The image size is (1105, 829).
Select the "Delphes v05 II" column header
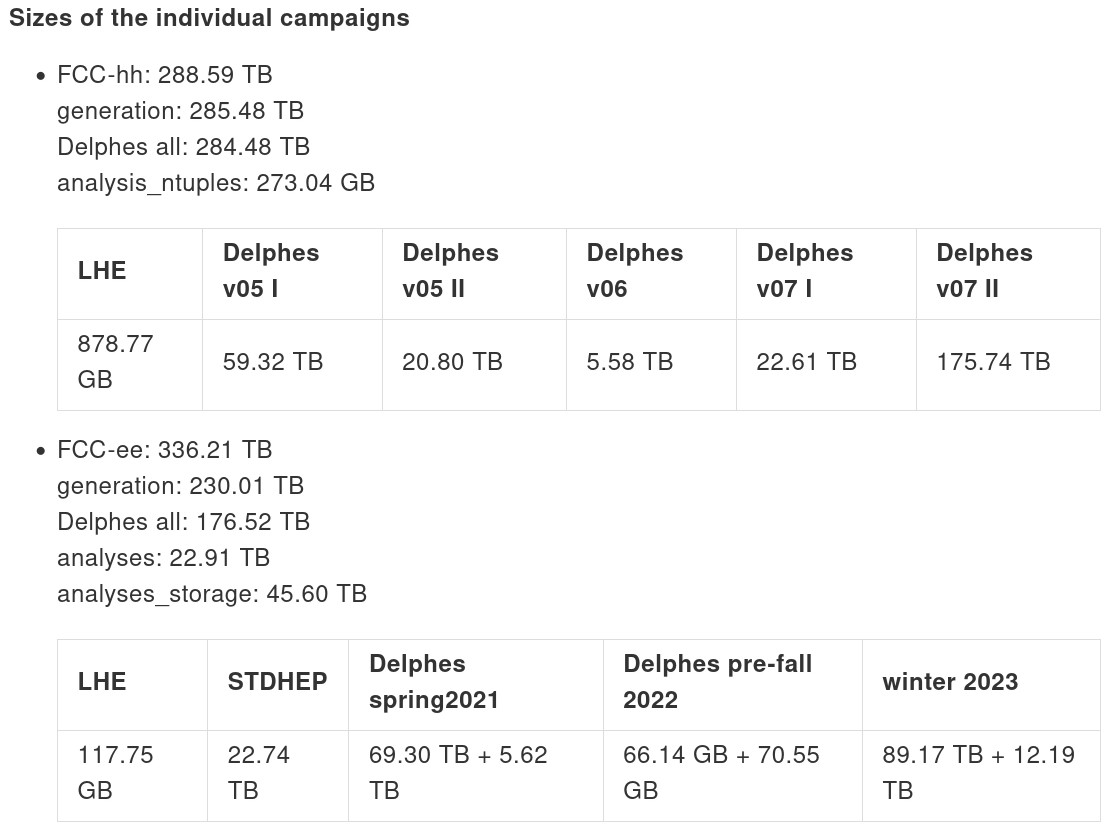pyautogui.click(x=450, y=271)
